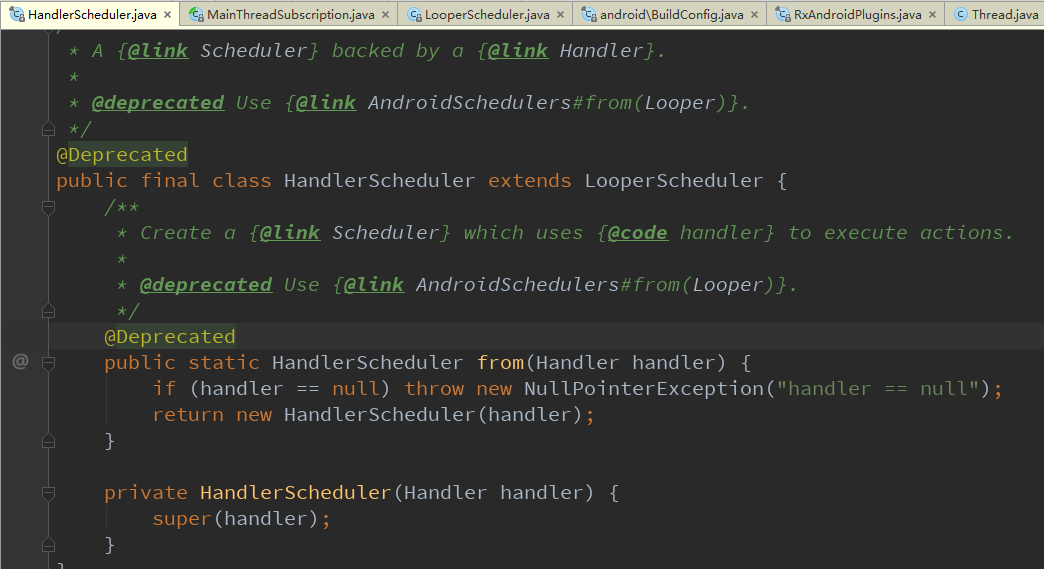Screen dimensions: 1044x569
Task: Click NullPointerException in the throw statement
Action: pos(644,388)
